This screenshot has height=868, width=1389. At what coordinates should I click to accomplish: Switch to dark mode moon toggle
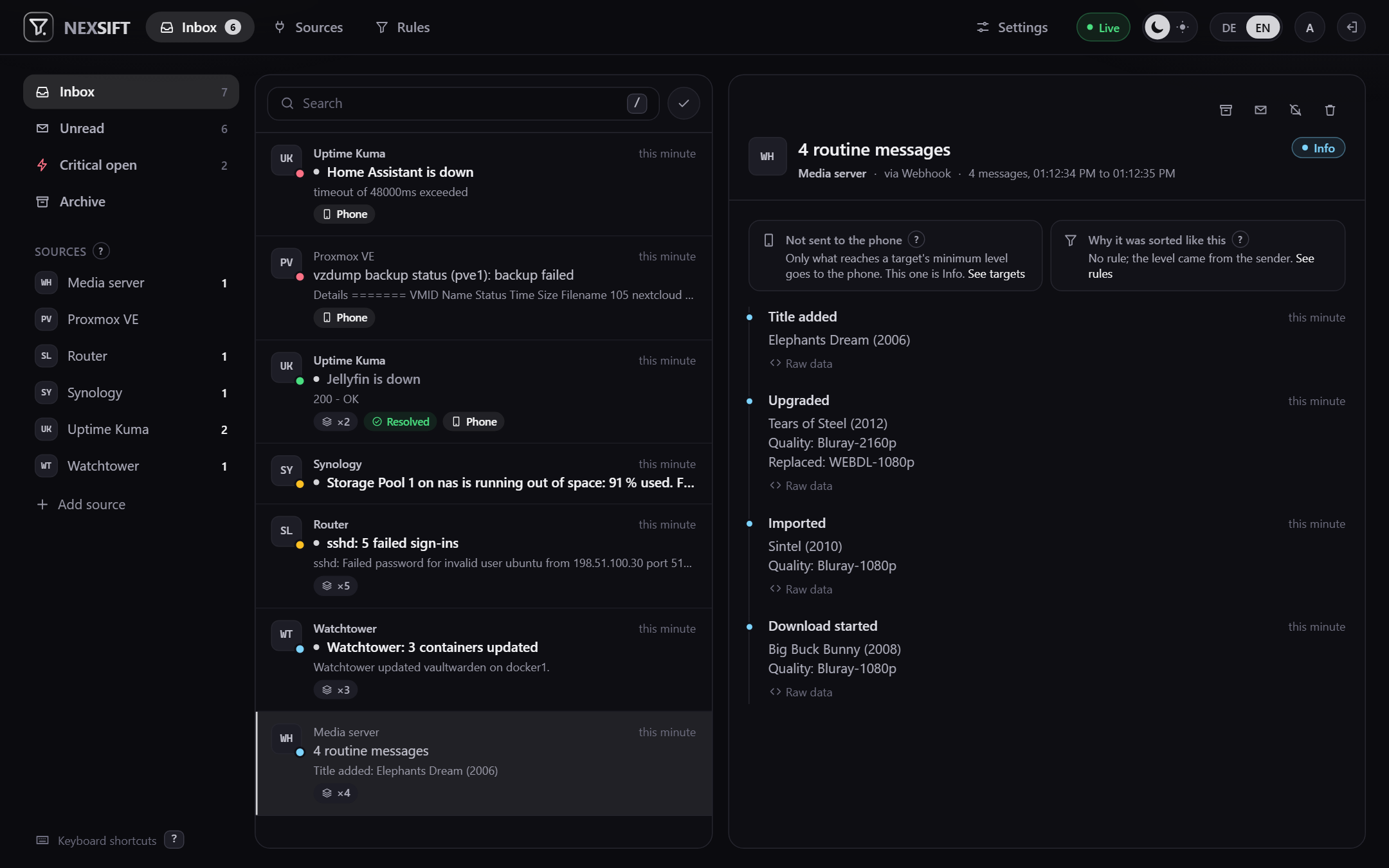(1157, 27)
